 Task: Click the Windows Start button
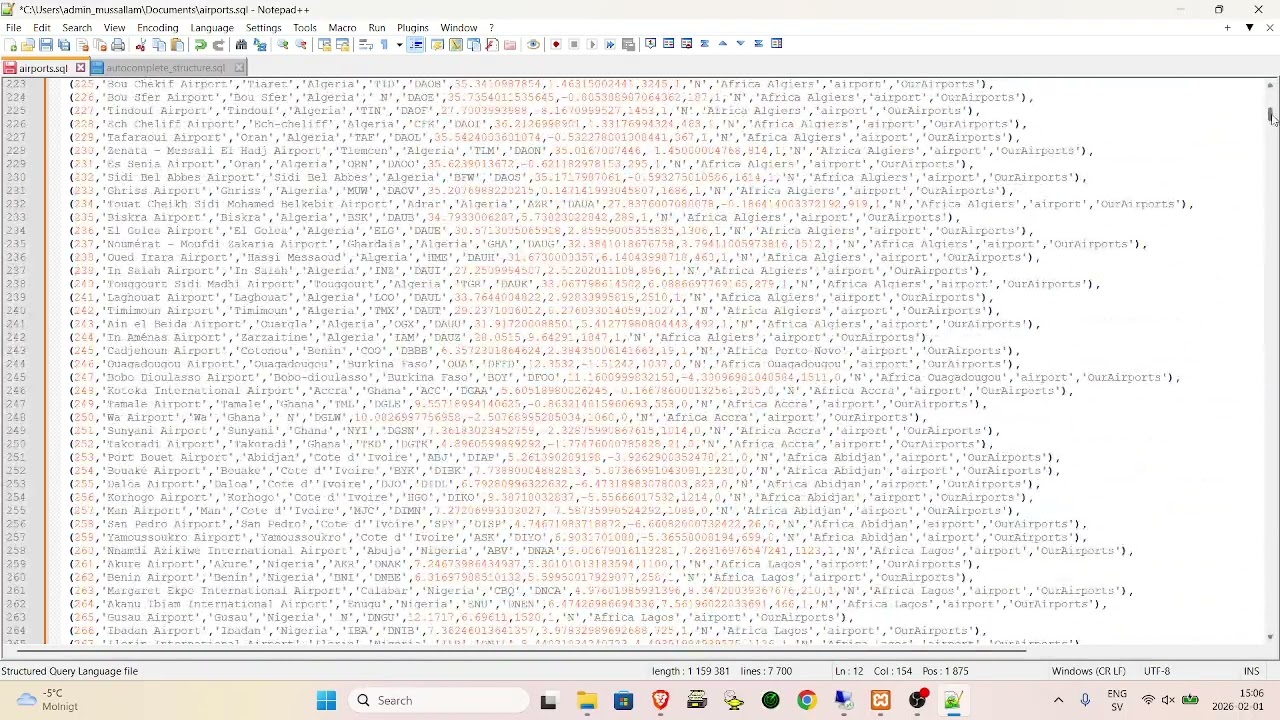click(x=327, y=700)
